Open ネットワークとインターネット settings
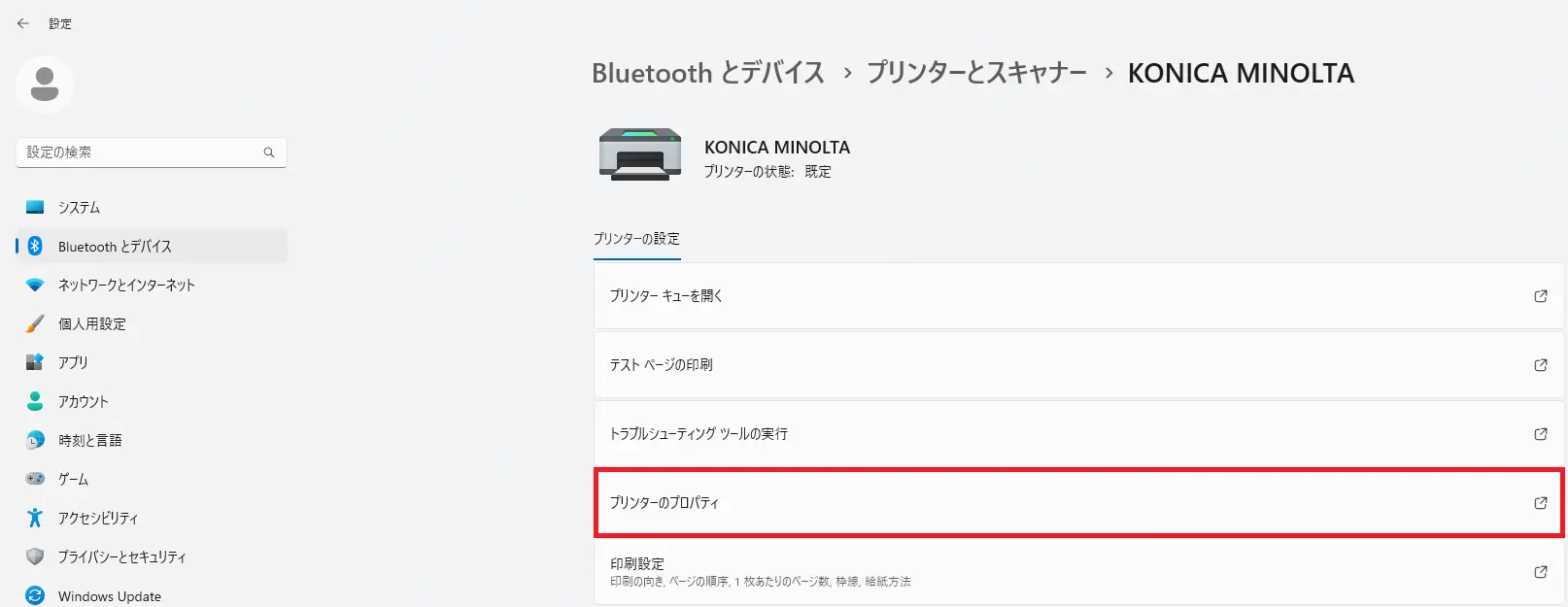 click(126, 286)
